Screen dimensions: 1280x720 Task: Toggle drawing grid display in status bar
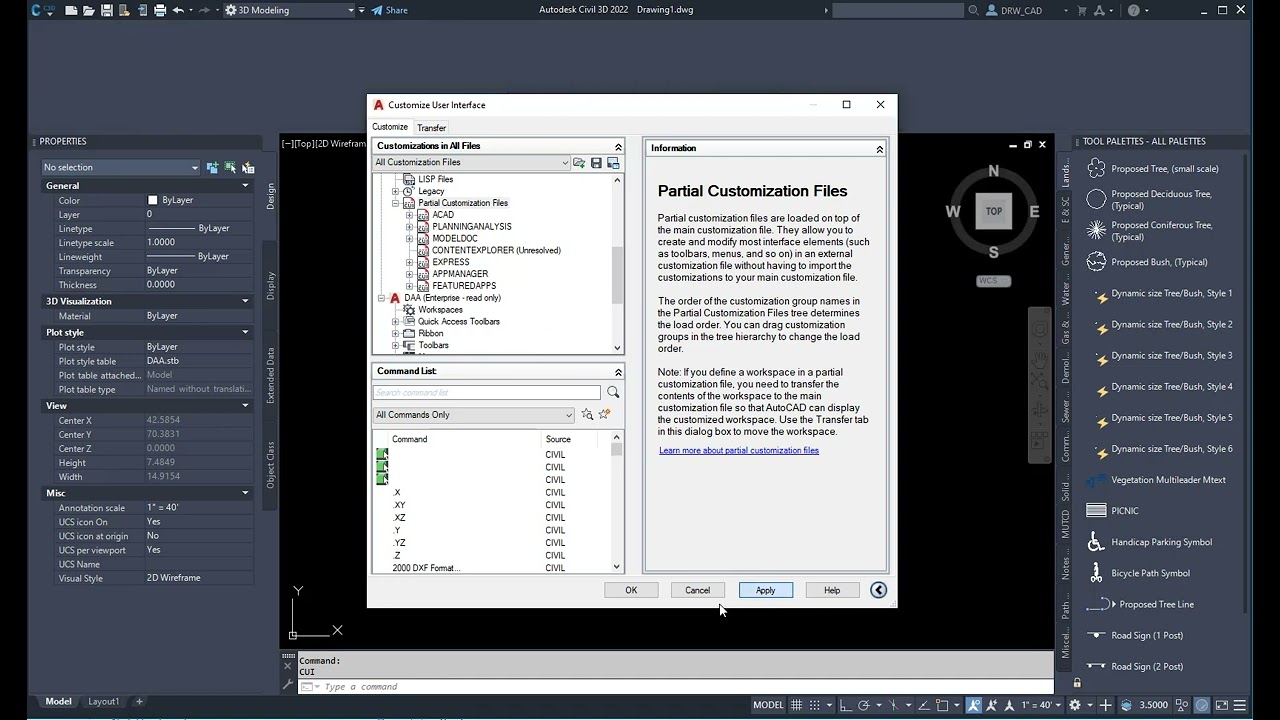click(x=797, y=705)
